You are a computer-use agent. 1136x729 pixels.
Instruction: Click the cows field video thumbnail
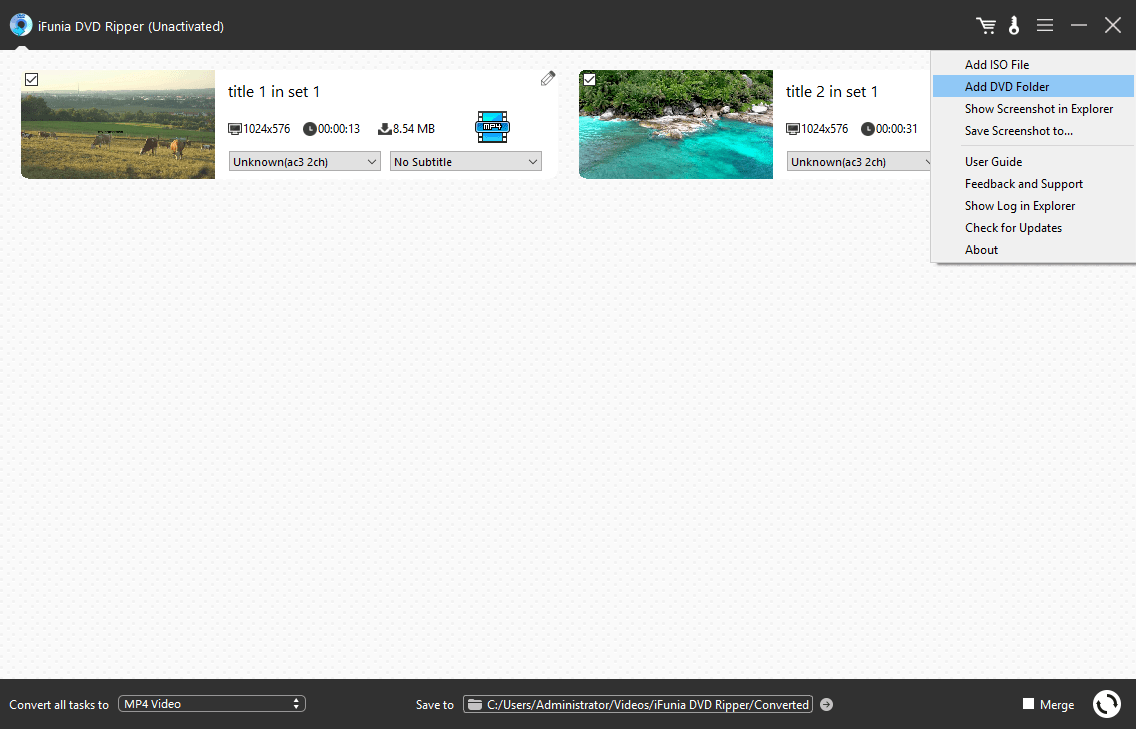[118, 125]
